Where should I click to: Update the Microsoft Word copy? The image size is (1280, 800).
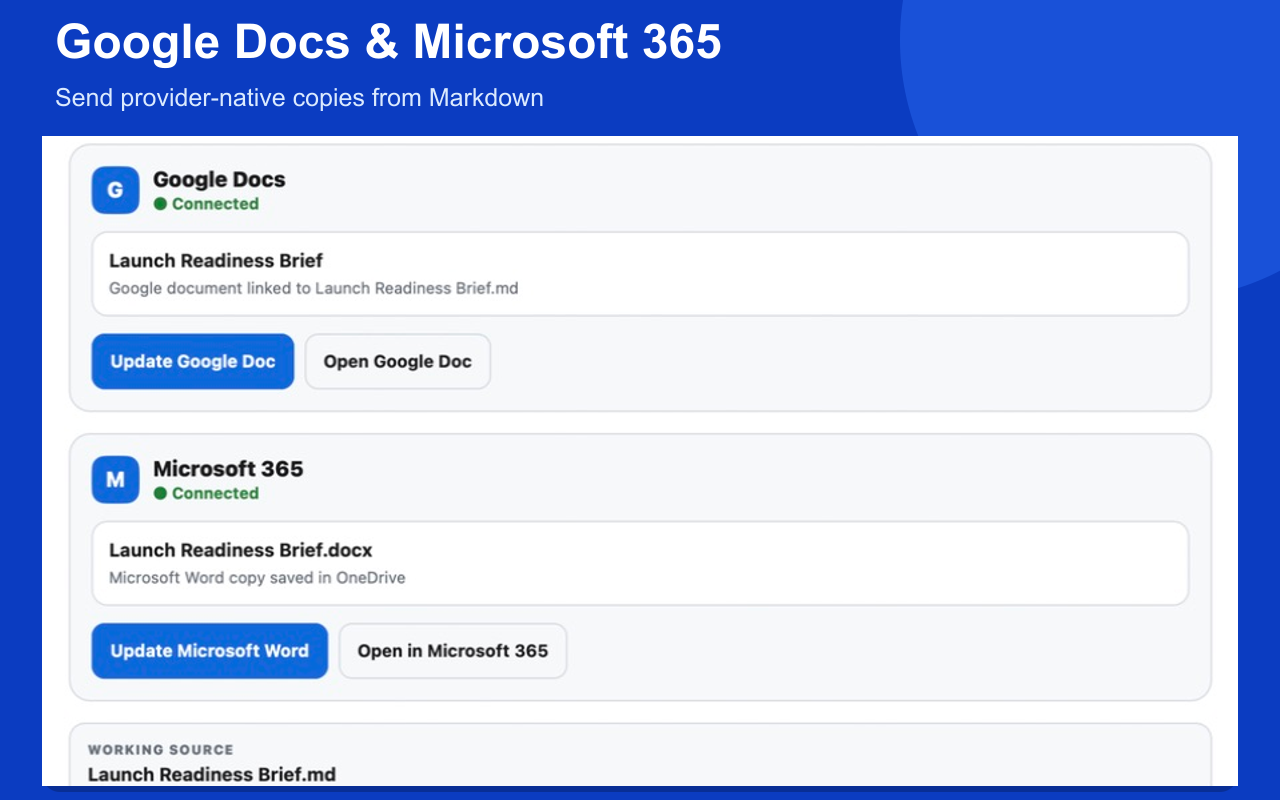tap(210, 651)
